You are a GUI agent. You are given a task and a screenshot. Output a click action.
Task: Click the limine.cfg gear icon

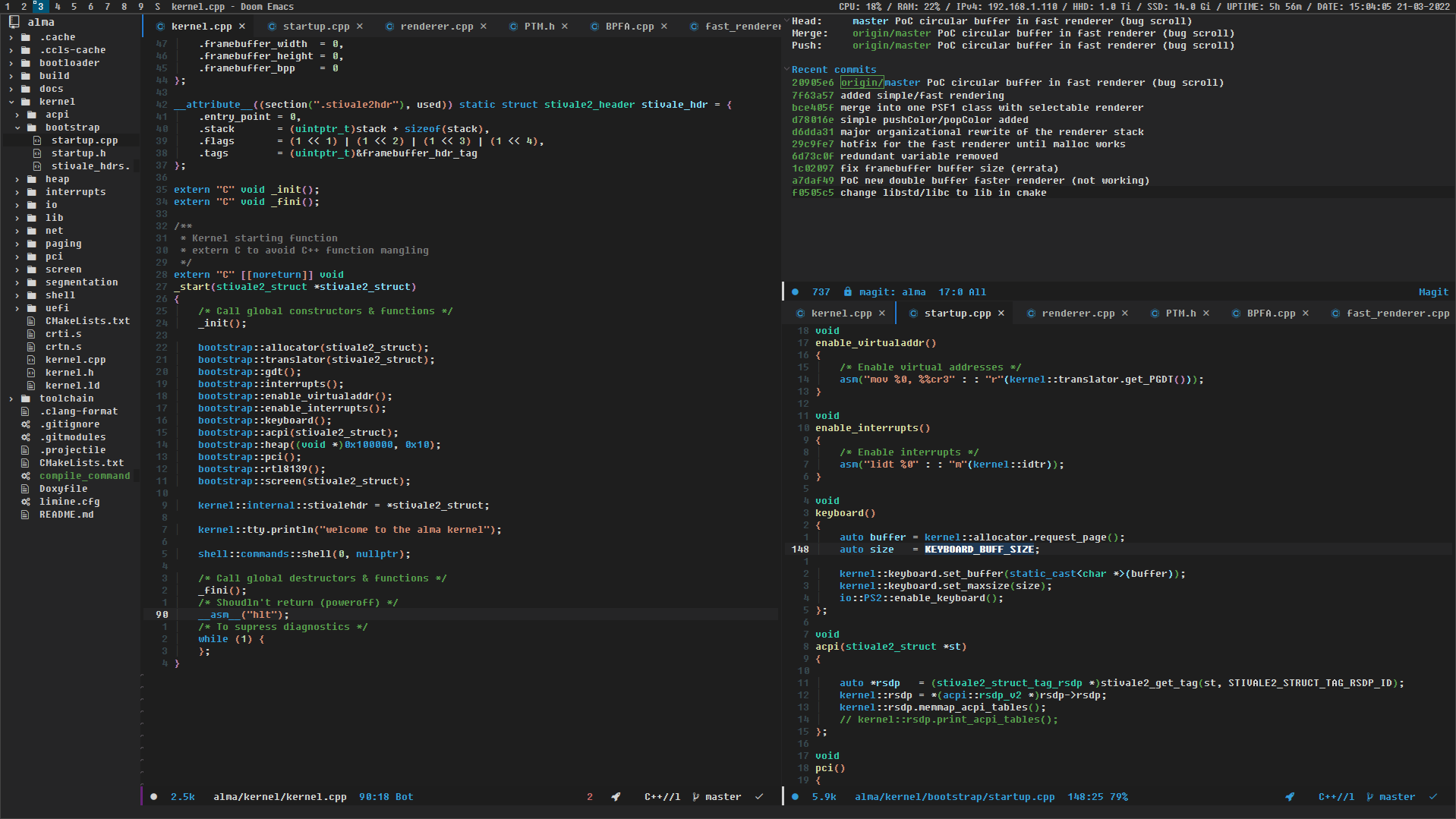click(x=26, y=502)
